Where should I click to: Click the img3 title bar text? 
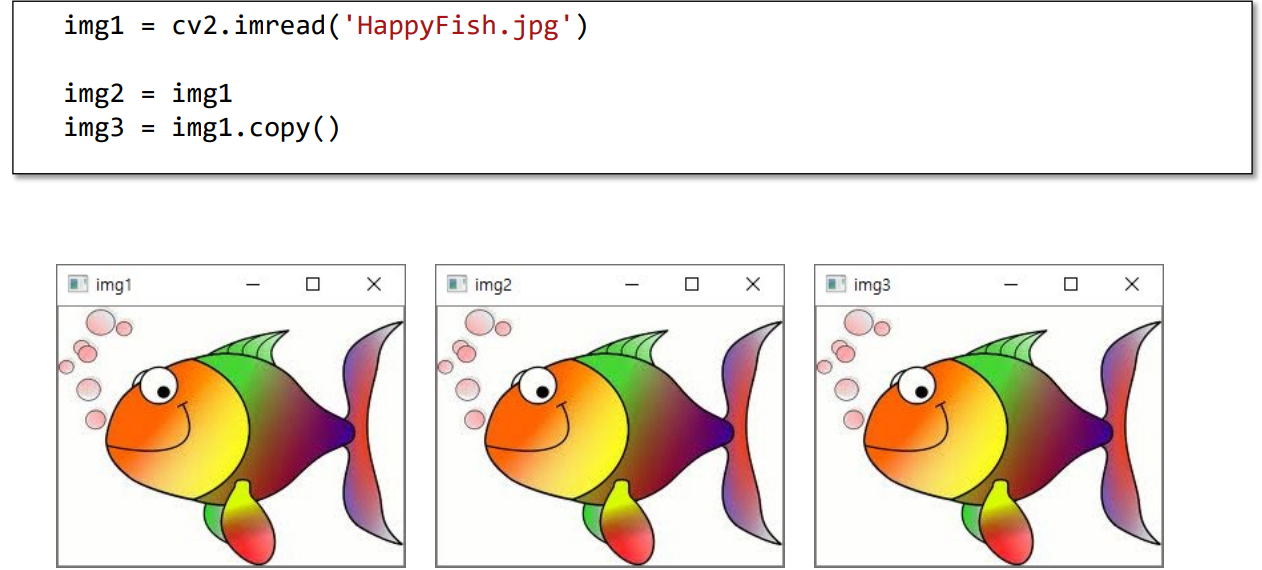(x=872, y=286)
